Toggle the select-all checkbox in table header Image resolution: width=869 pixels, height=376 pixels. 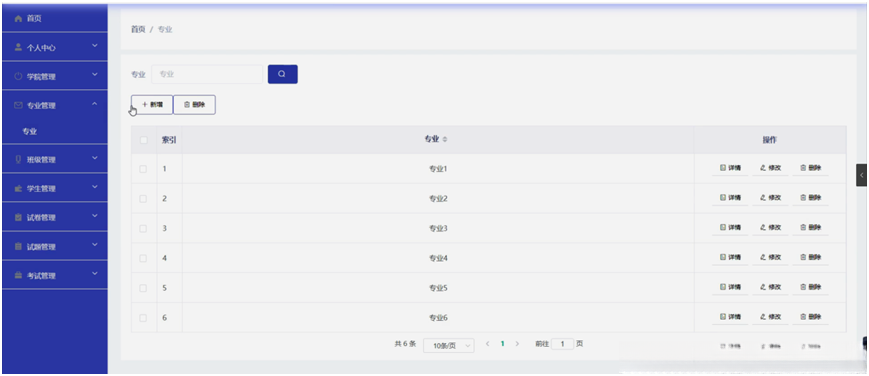(x=144, y=140)
